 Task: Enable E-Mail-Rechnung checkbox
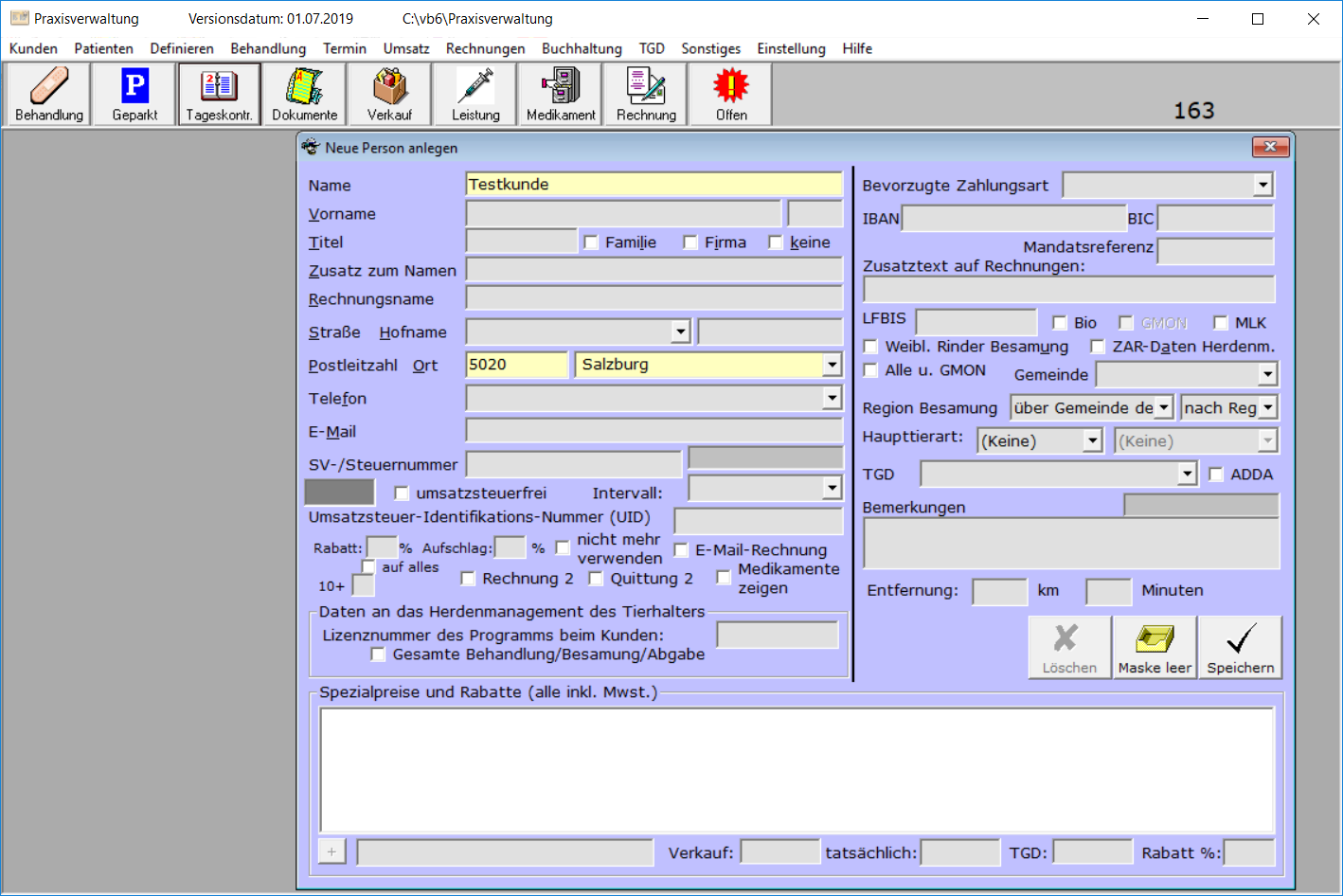(681, 550)
